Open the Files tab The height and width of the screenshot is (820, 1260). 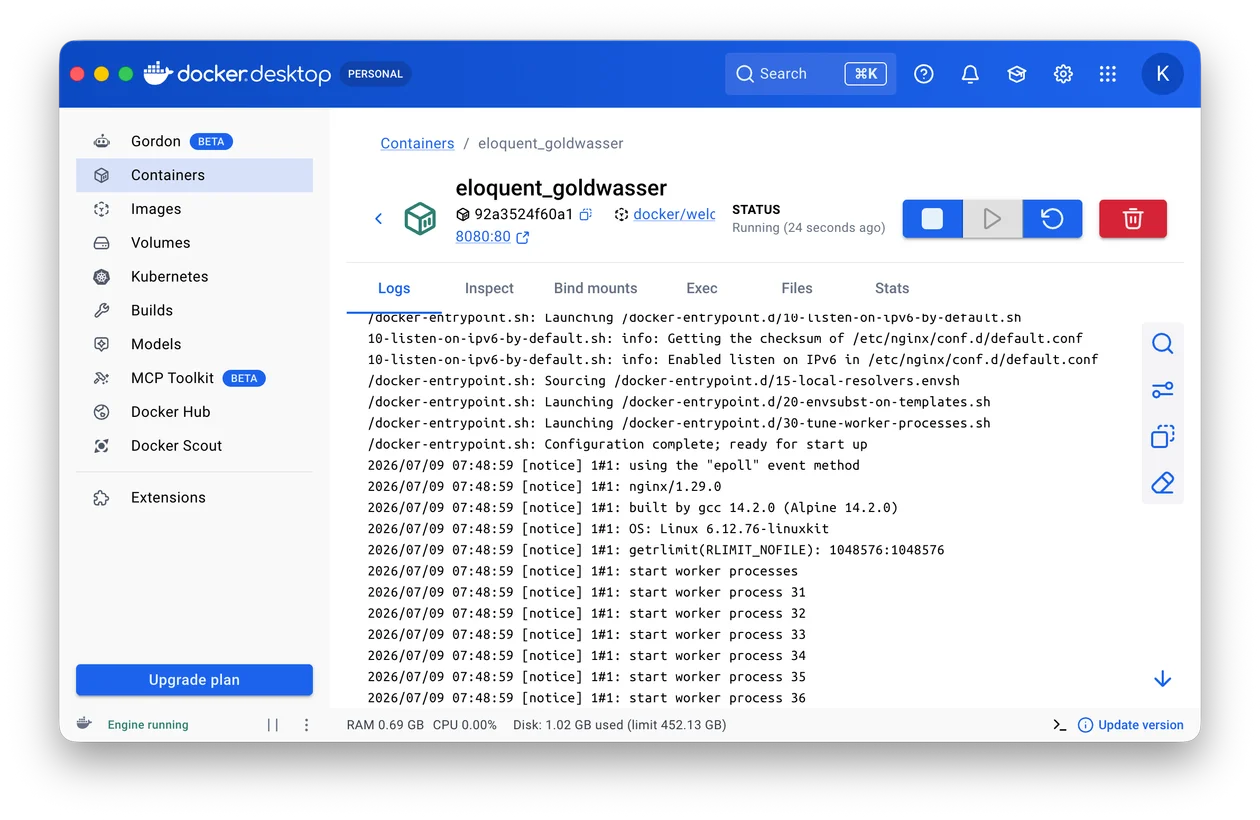796,288
